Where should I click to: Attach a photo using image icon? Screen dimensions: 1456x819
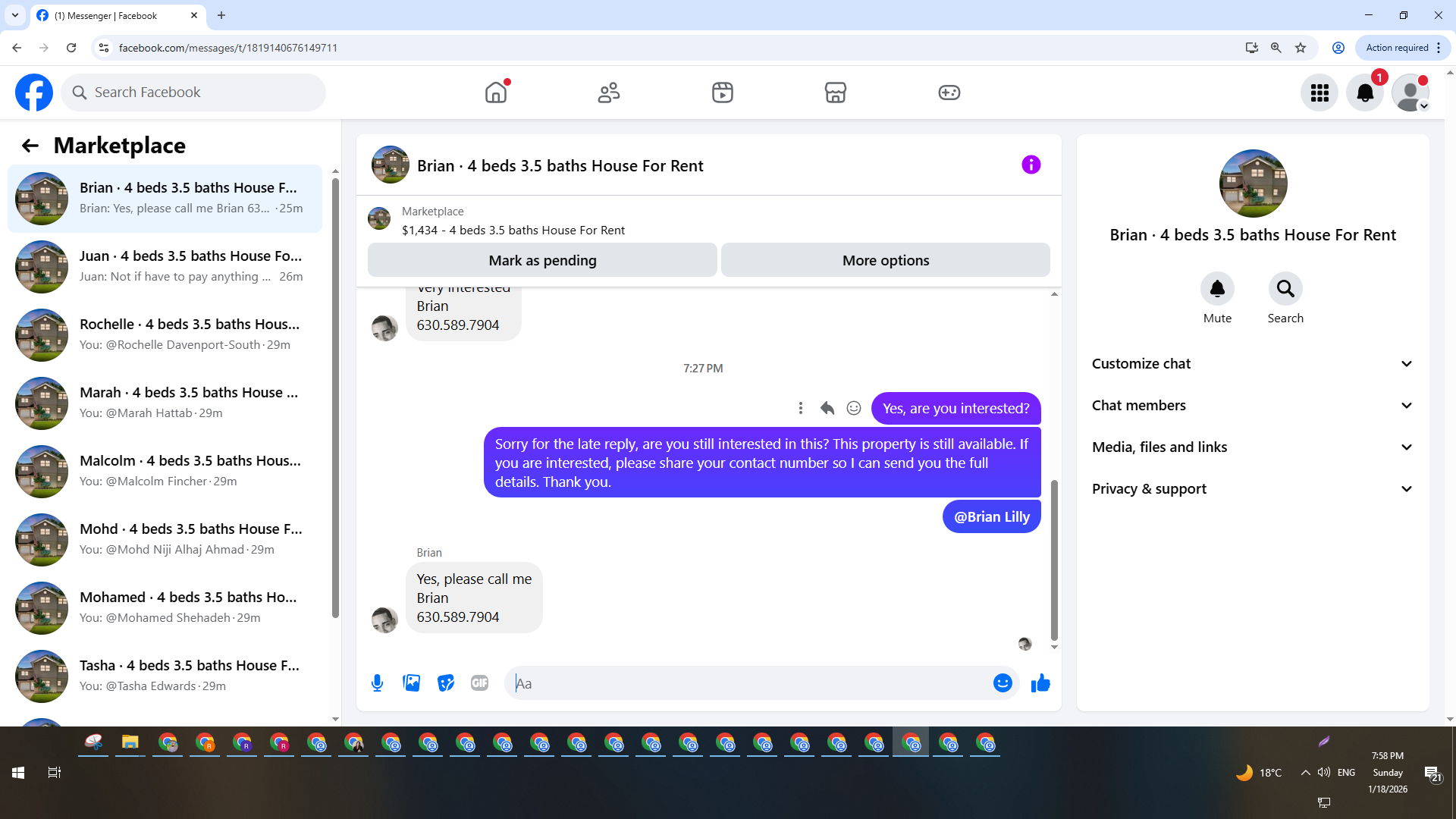[411, 683]
